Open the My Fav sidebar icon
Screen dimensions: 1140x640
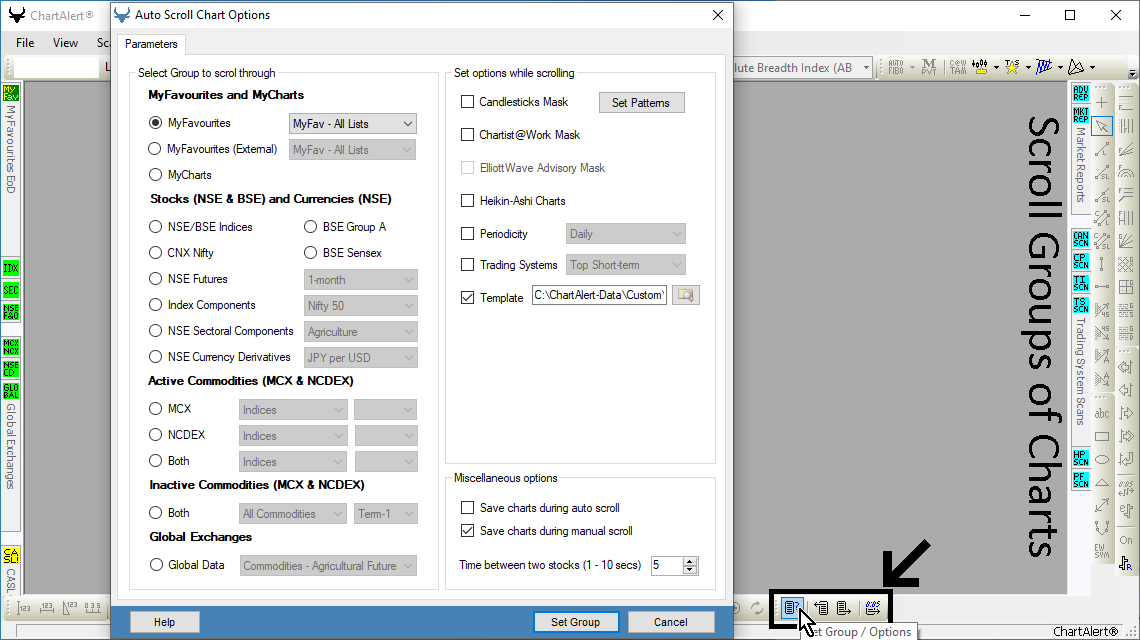[x=10, y=93]
